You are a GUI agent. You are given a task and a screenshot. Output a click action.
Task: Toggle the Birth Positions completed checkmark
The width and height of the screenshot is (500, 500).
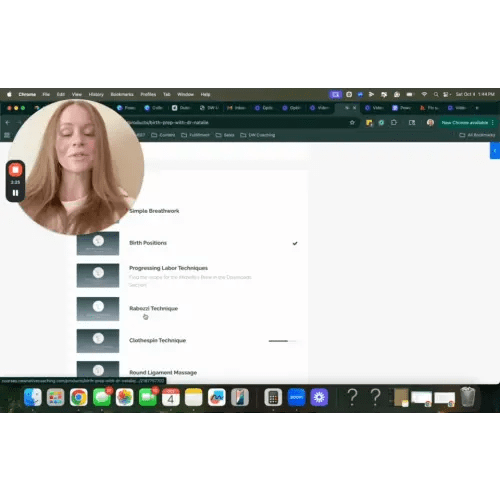click(295, 243)
